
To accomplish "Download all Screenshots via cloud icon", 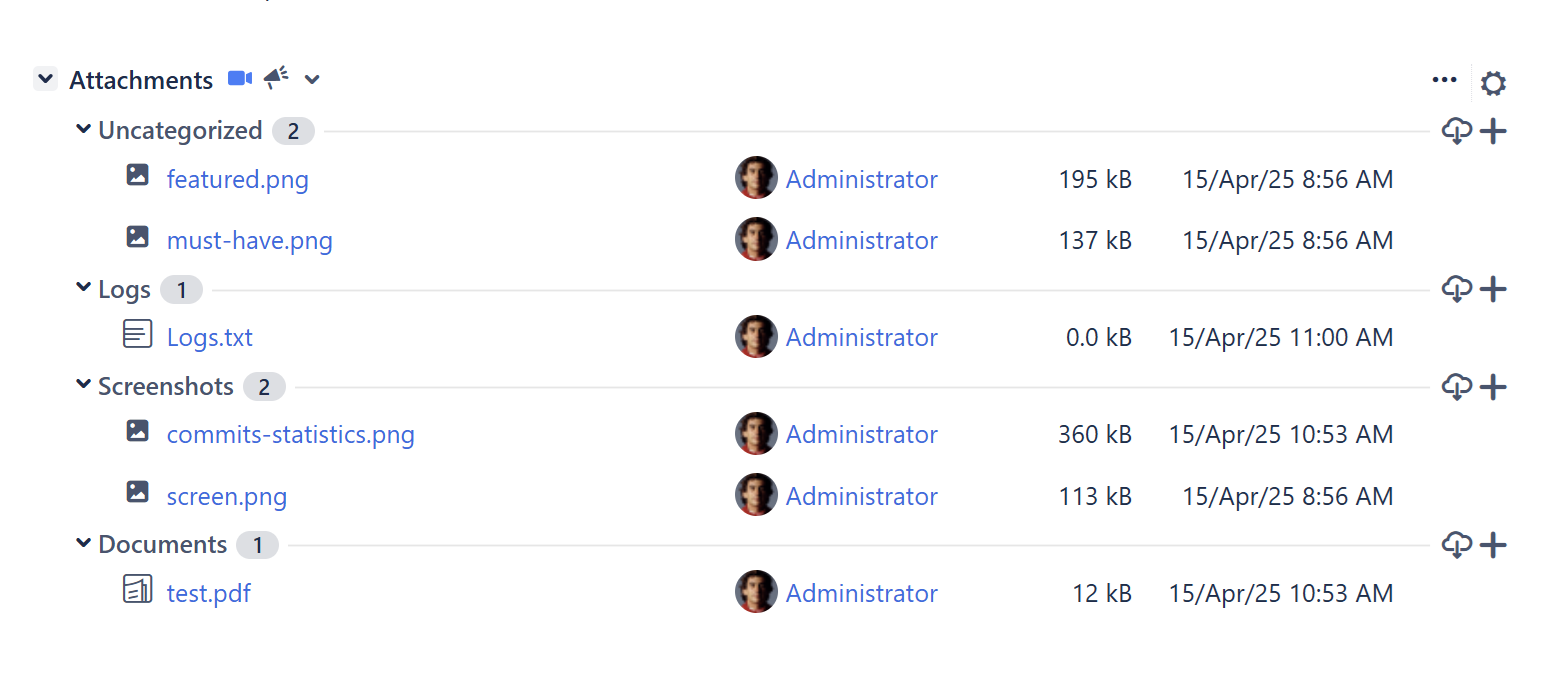I will tap(1457, 387).
